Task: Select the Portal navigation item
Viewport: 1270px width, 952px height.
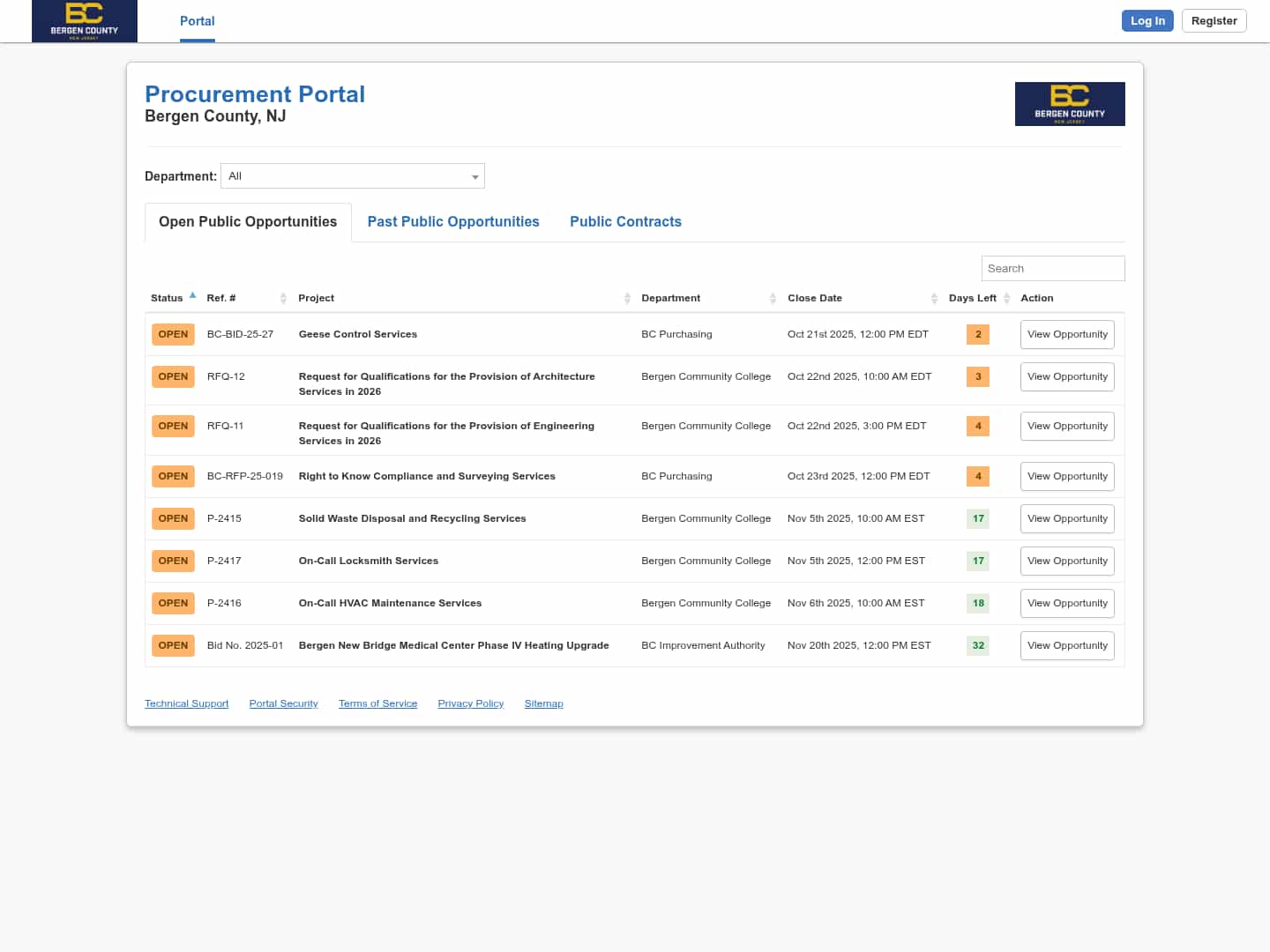Action: (x=197, y=21)
